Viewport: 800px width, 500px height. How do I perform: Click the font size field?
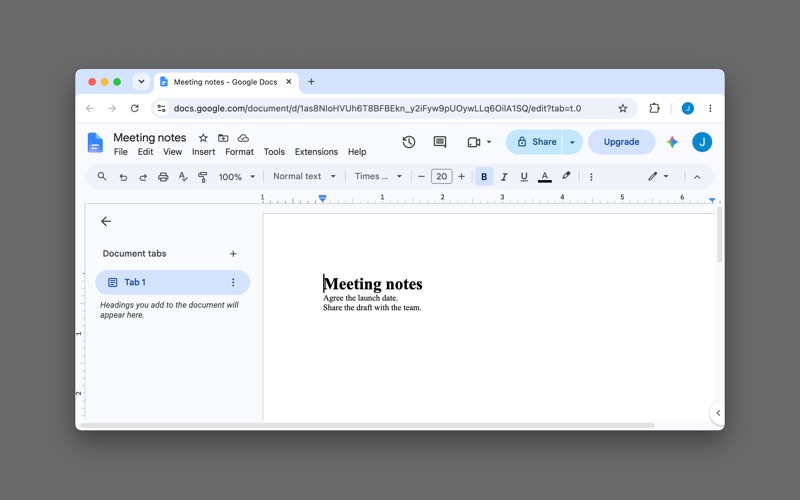[441, 177]
